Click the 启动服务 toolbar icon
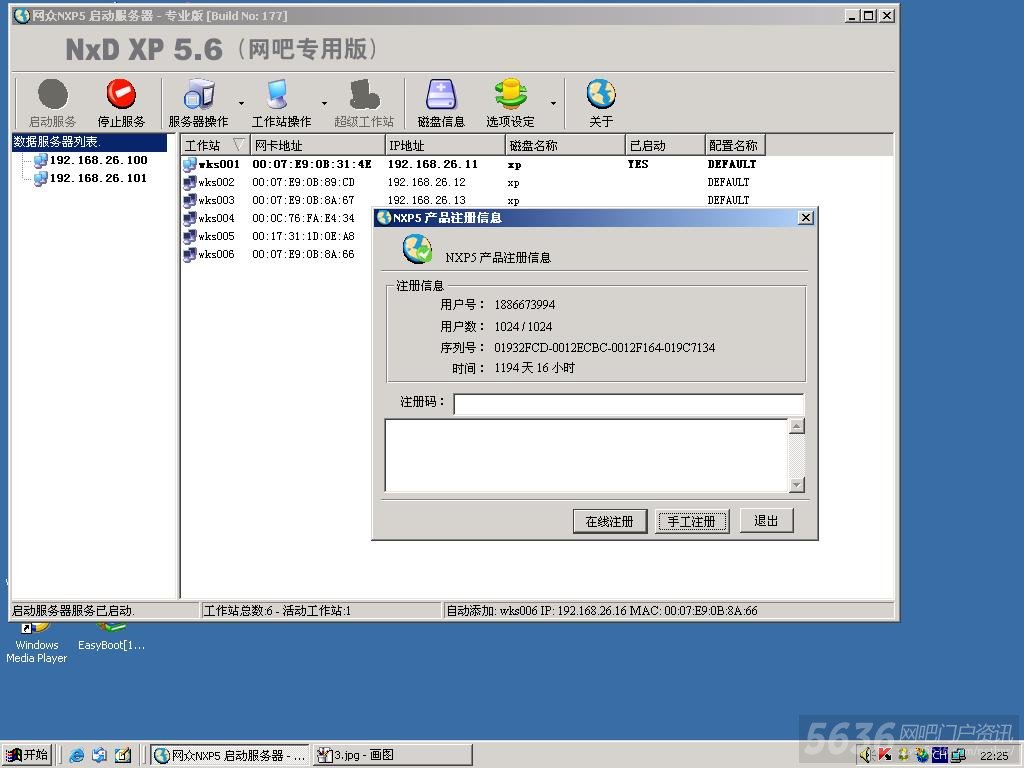The height and width of the screenshot is (768, 1024). pyautogui.click(x=53, y=103)
